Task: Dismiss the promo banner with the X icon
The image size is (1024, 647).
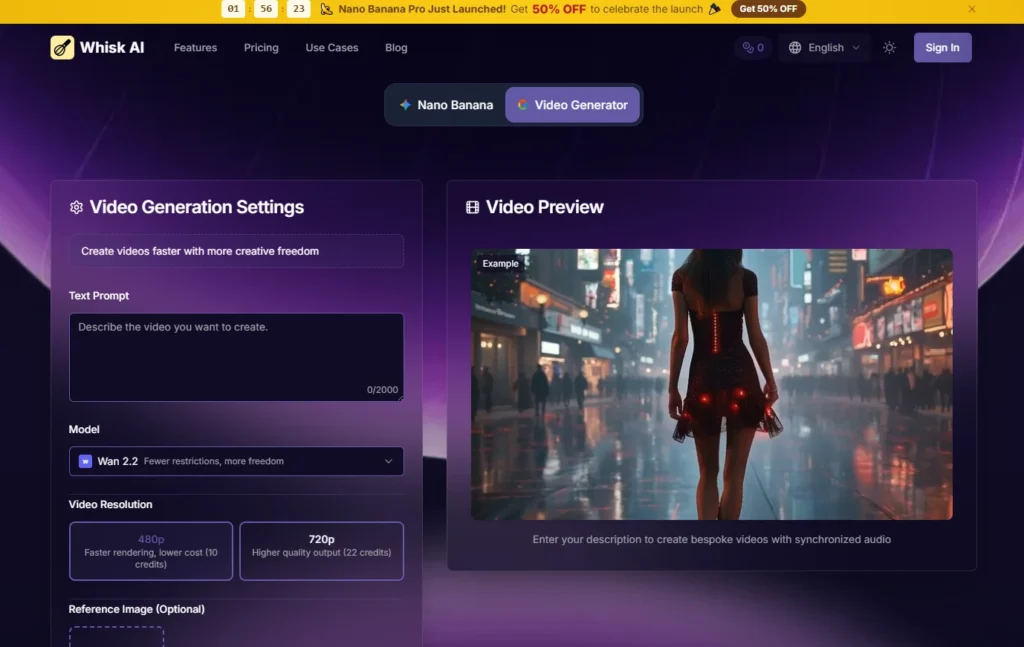Action: pyautogui.click(x=972, y=9)
